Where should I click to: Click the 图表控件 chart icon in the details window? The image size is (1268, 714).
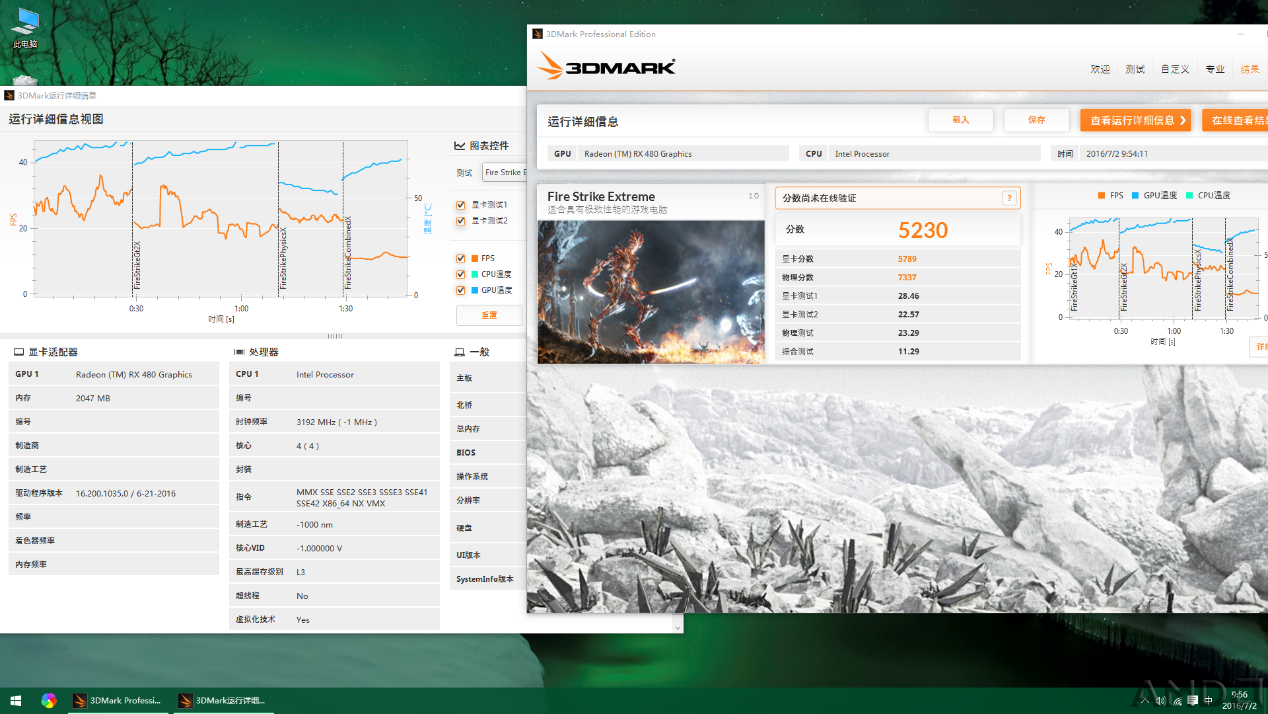point(460,146)
